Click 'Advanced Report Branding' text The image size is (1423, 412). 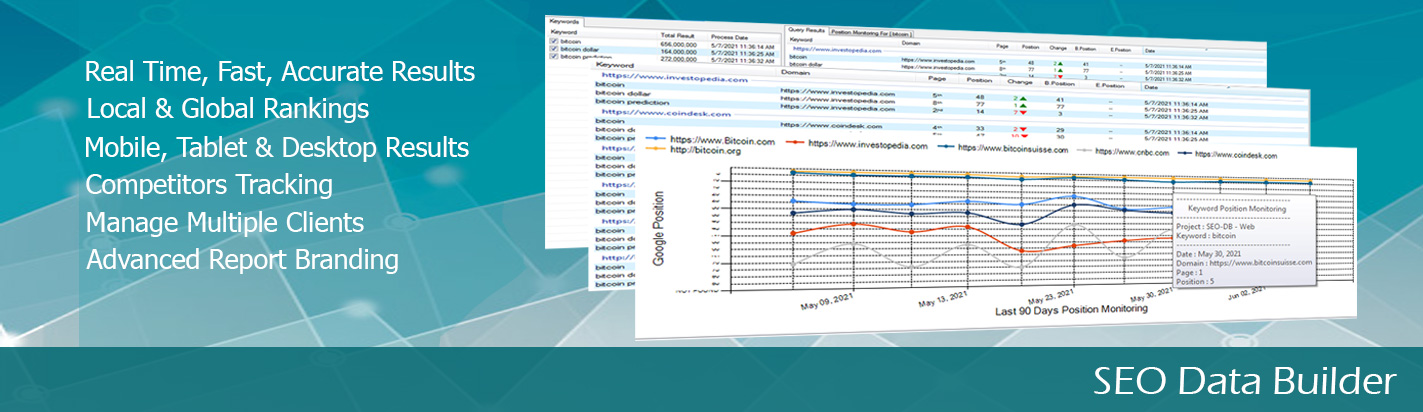243,260
